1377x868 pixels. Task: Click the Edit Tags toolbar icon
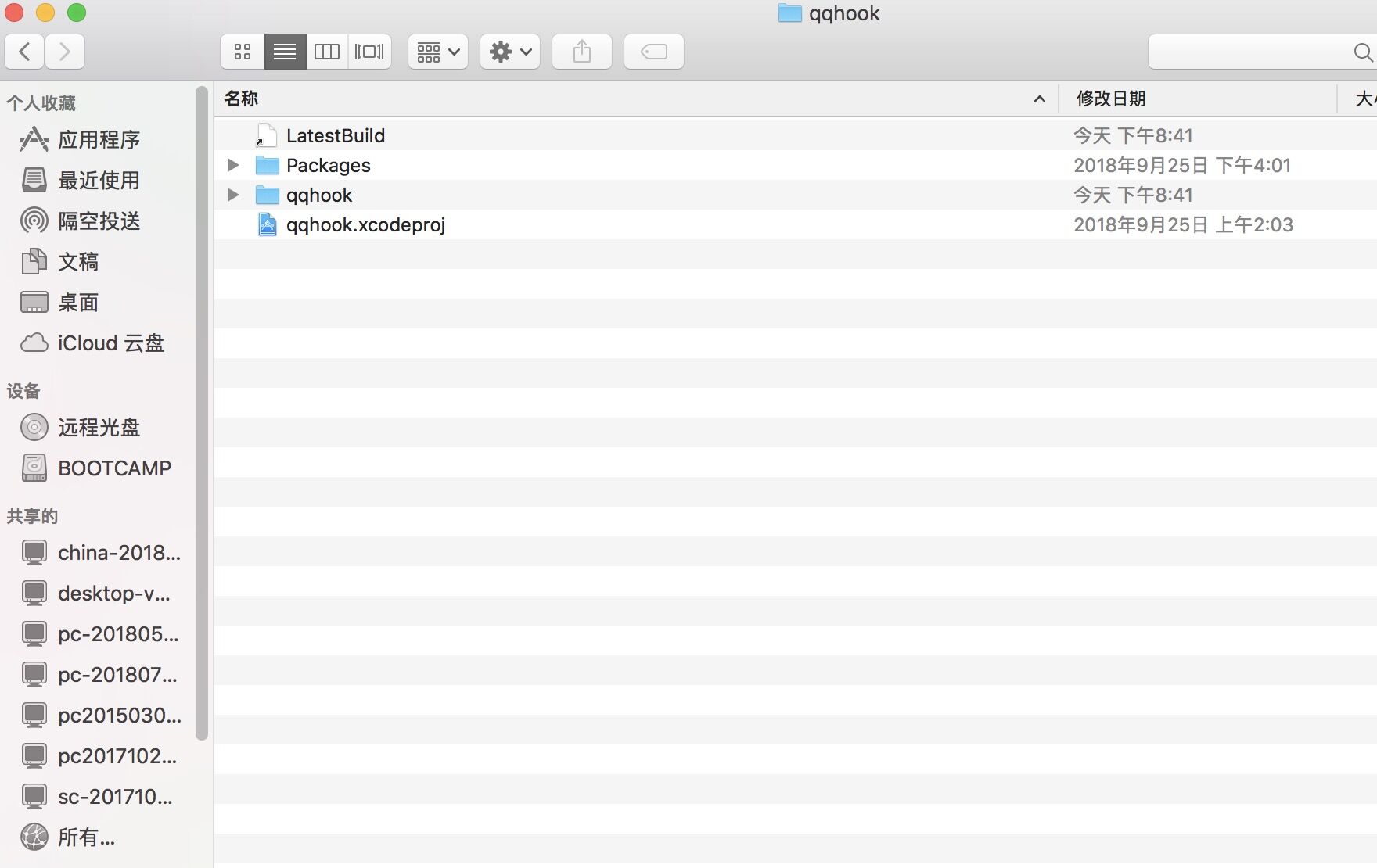click(653, 52)
